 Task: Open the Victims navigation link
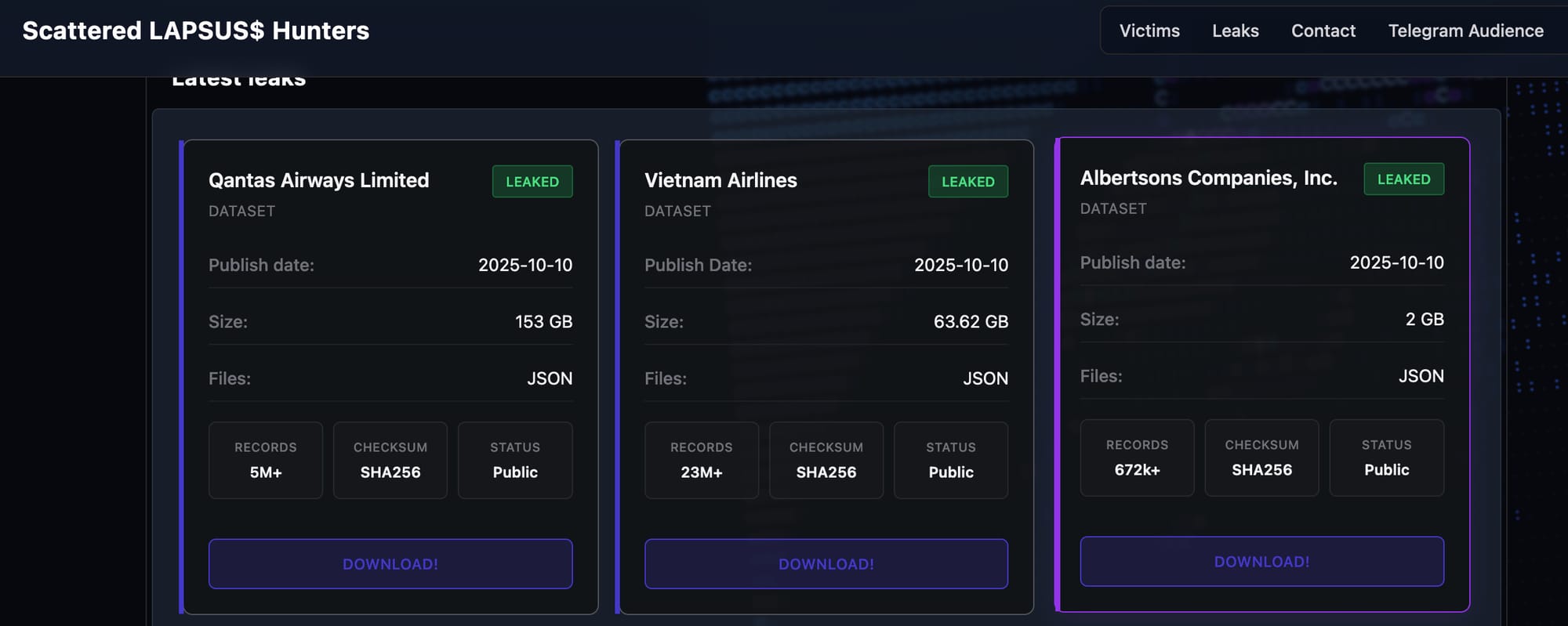tap(1149, 31)
